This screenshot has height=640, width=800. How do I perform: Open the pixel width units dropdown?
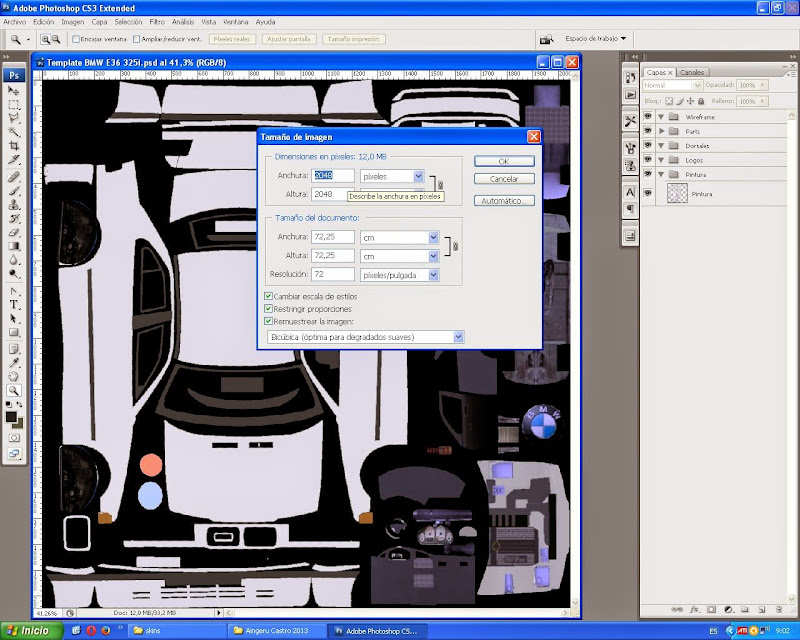(x=418, y=176)
